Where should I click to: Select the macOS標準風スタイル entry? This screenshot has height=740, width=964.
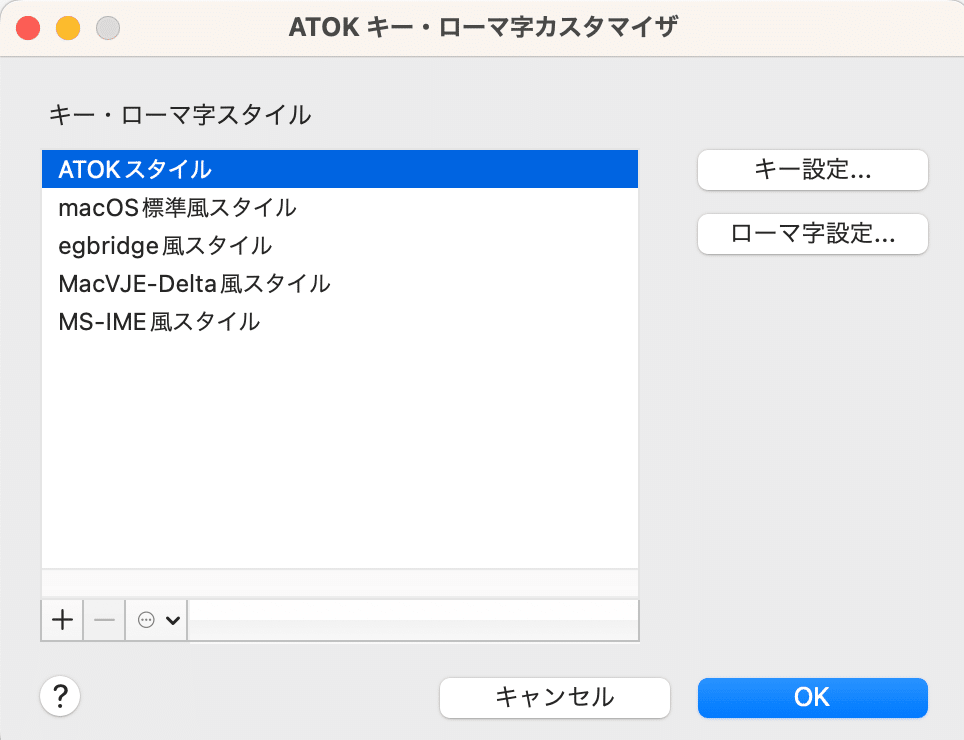[x=340, y=207]
